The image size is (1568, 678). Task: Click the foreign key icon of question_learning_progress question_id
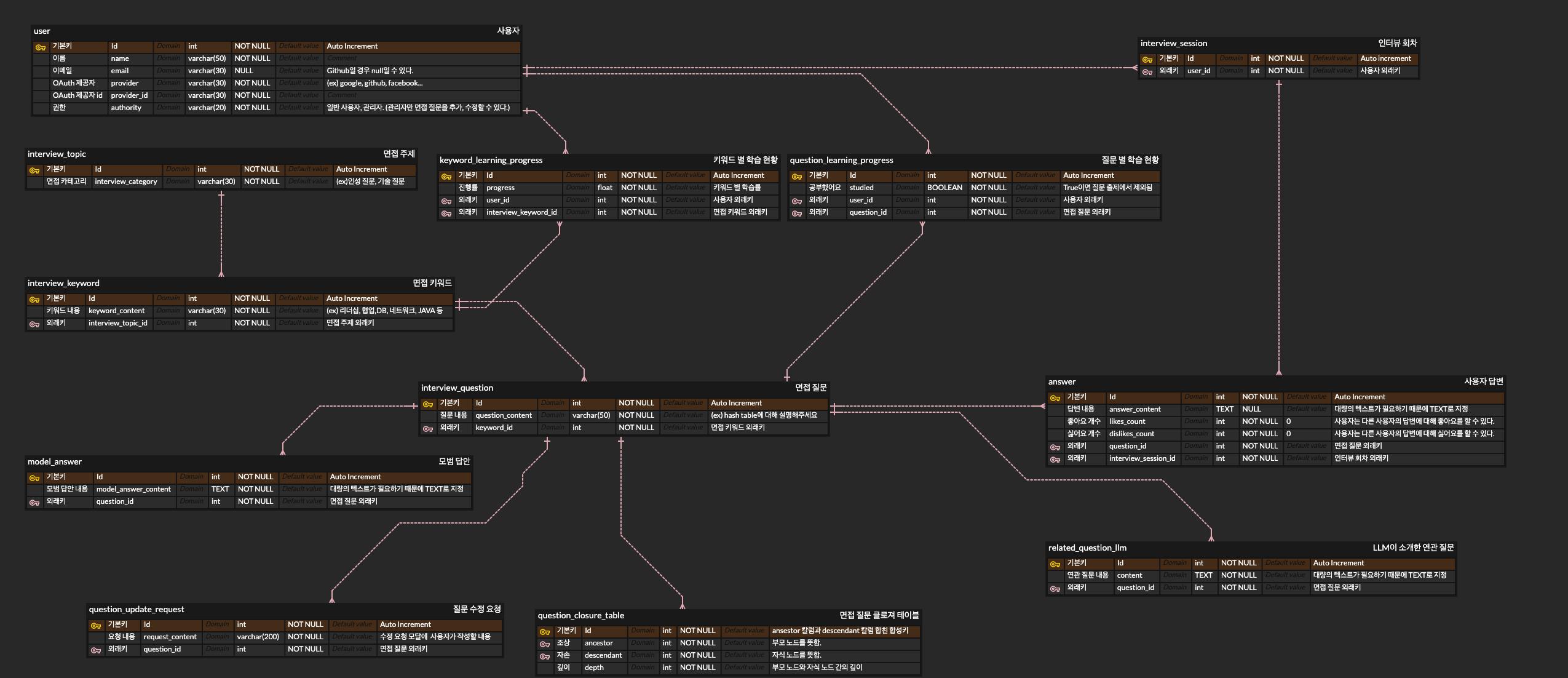[x=797, y=213]
